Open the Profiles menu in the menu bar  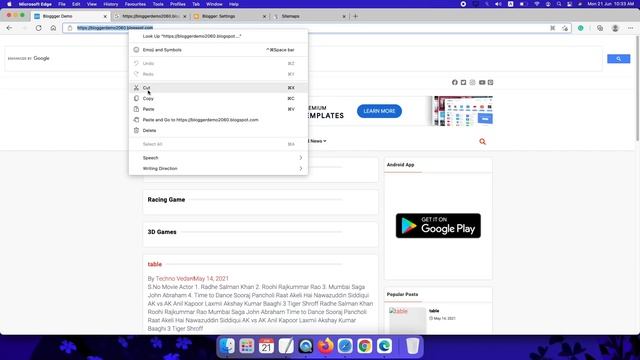click(178, 4)
